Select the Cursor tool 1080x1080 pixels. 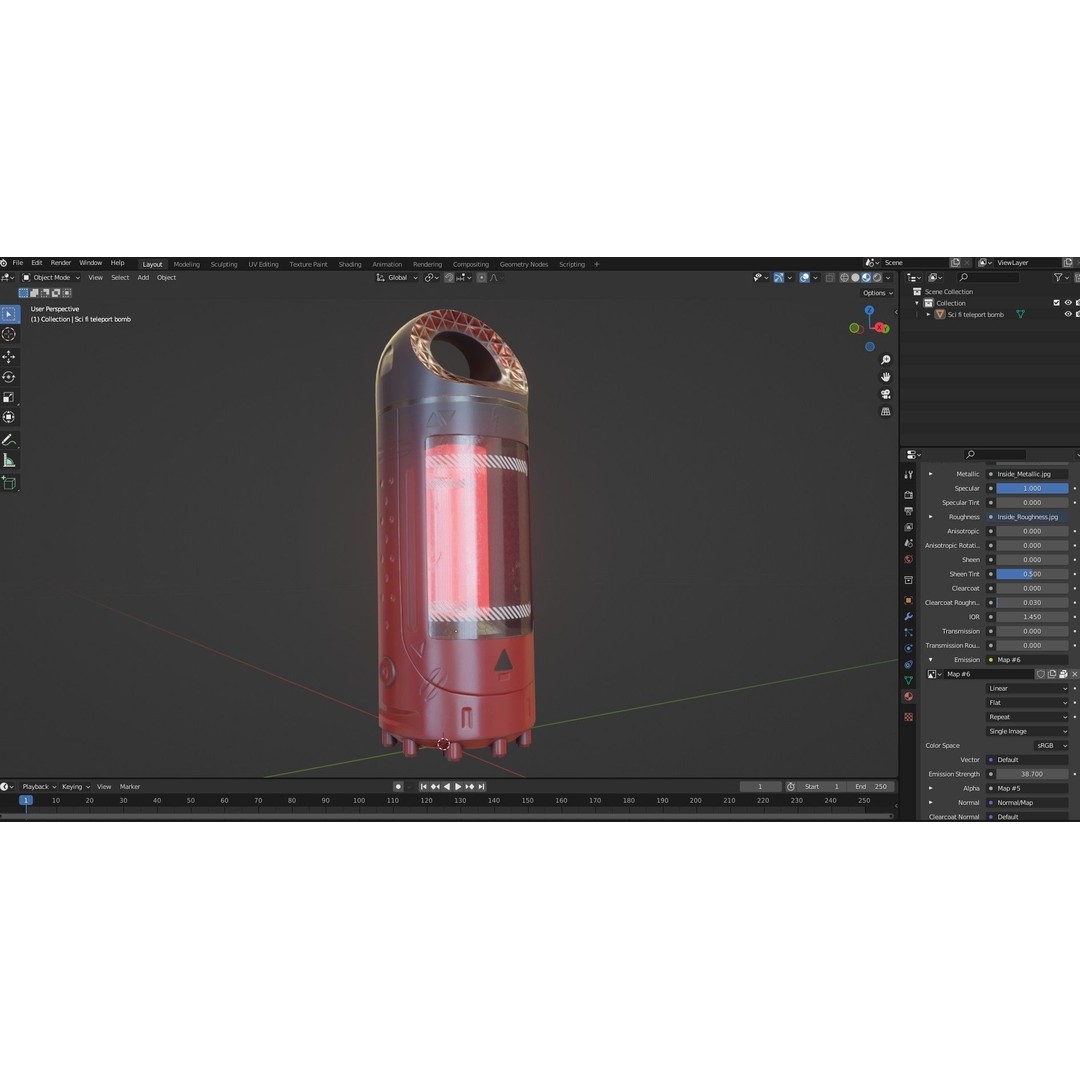(x=8, y=334)
